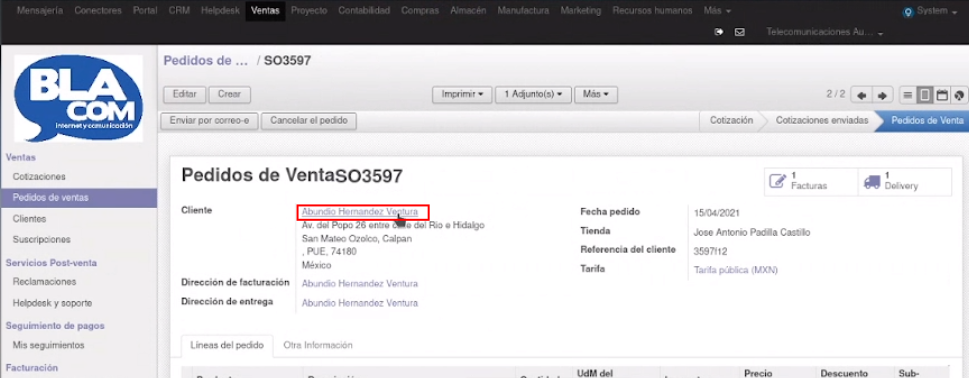
Task: Click Servicios Post-venta sidebar header
Action: coord(51,262)
